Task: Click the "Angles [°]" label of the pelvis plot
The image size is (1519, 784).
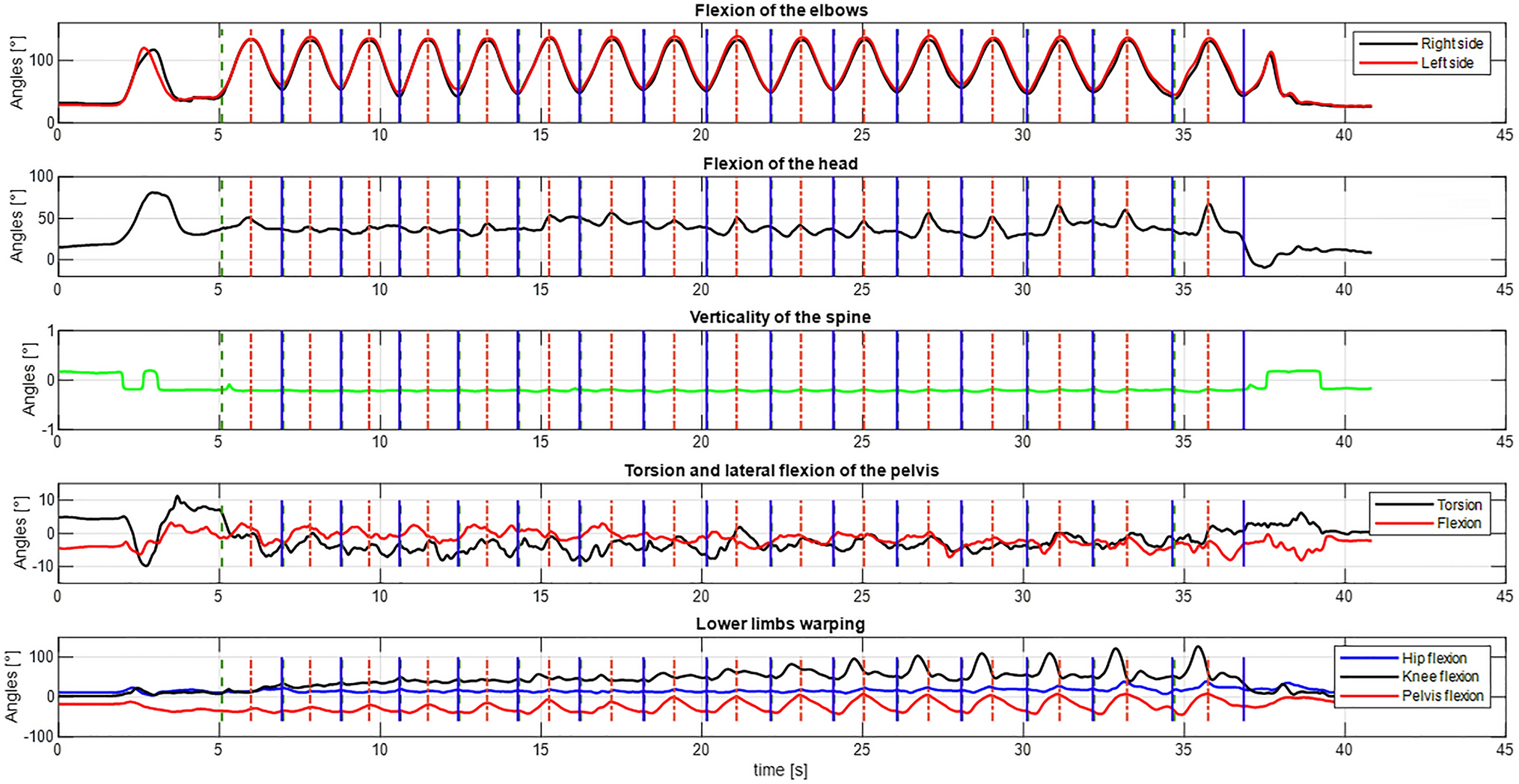Action: click(x=20, y=533)
